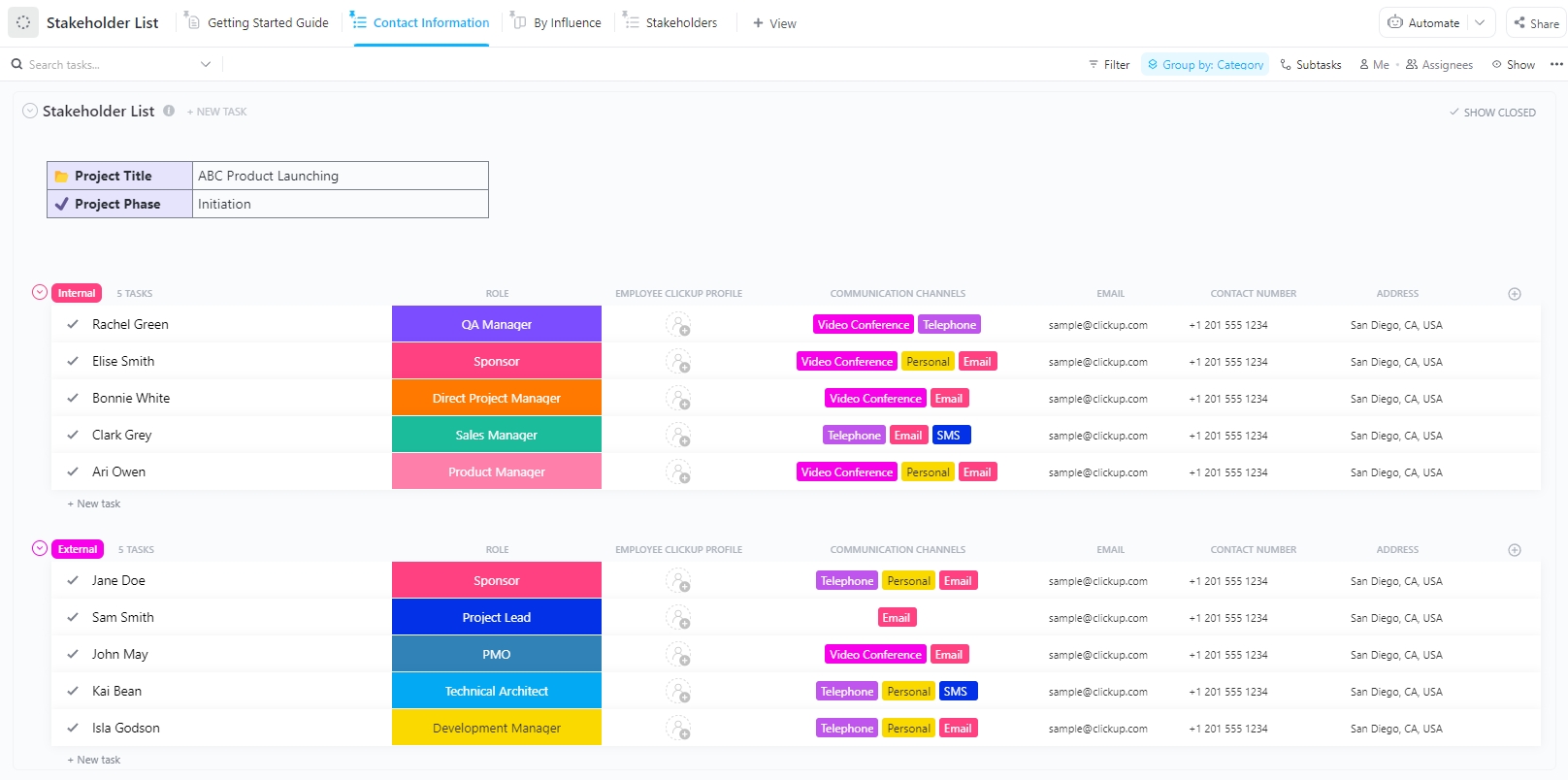Toggle status check for John May
The height and width of the screenshot is (780, 1568).
tap(73, 654)
